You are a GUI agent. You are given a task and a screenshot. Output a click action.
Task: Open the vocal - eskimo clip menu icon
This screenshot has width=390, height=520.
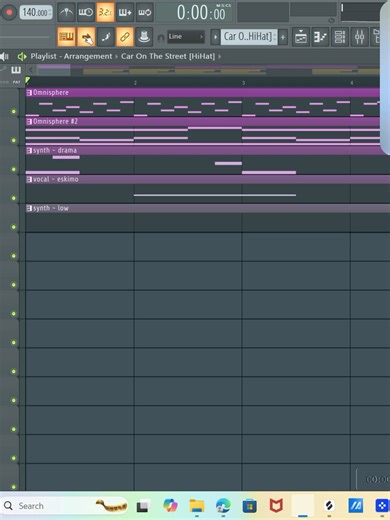click(x=29, y=179)
